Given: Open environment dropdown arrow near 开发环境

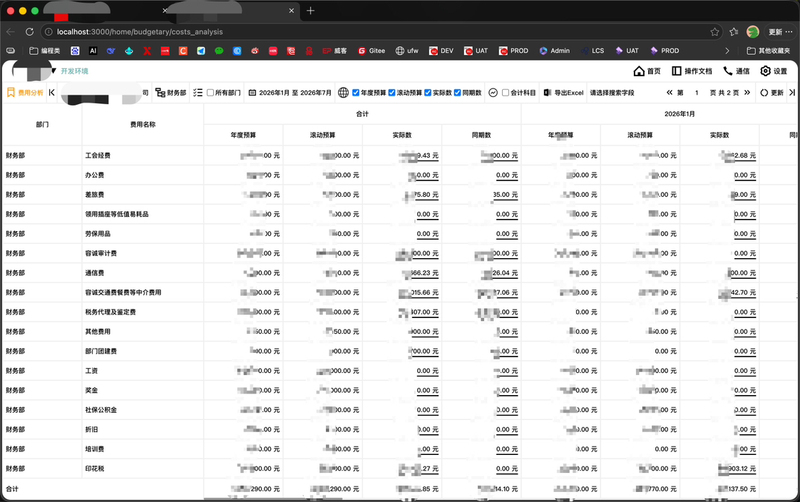Looking at the screenshot, I should pyautogui.click(x=54, y=71).
